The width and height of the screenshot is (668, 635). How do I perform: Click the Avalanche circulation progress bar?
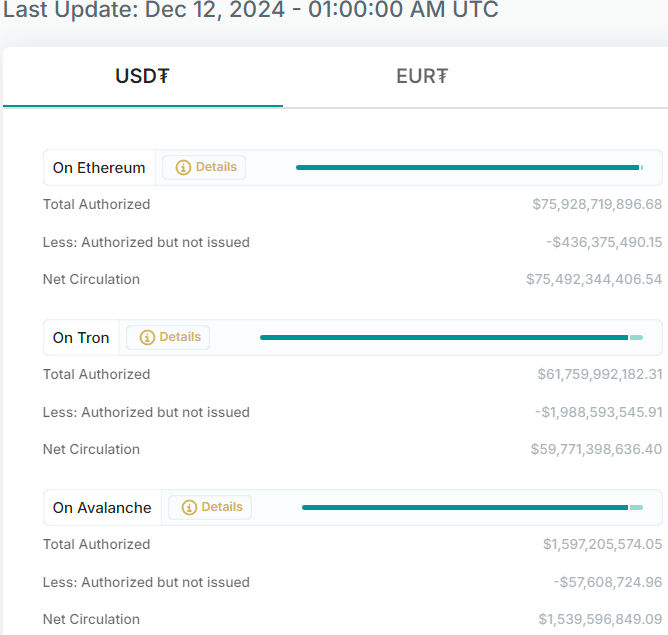[x=471, y=508]
